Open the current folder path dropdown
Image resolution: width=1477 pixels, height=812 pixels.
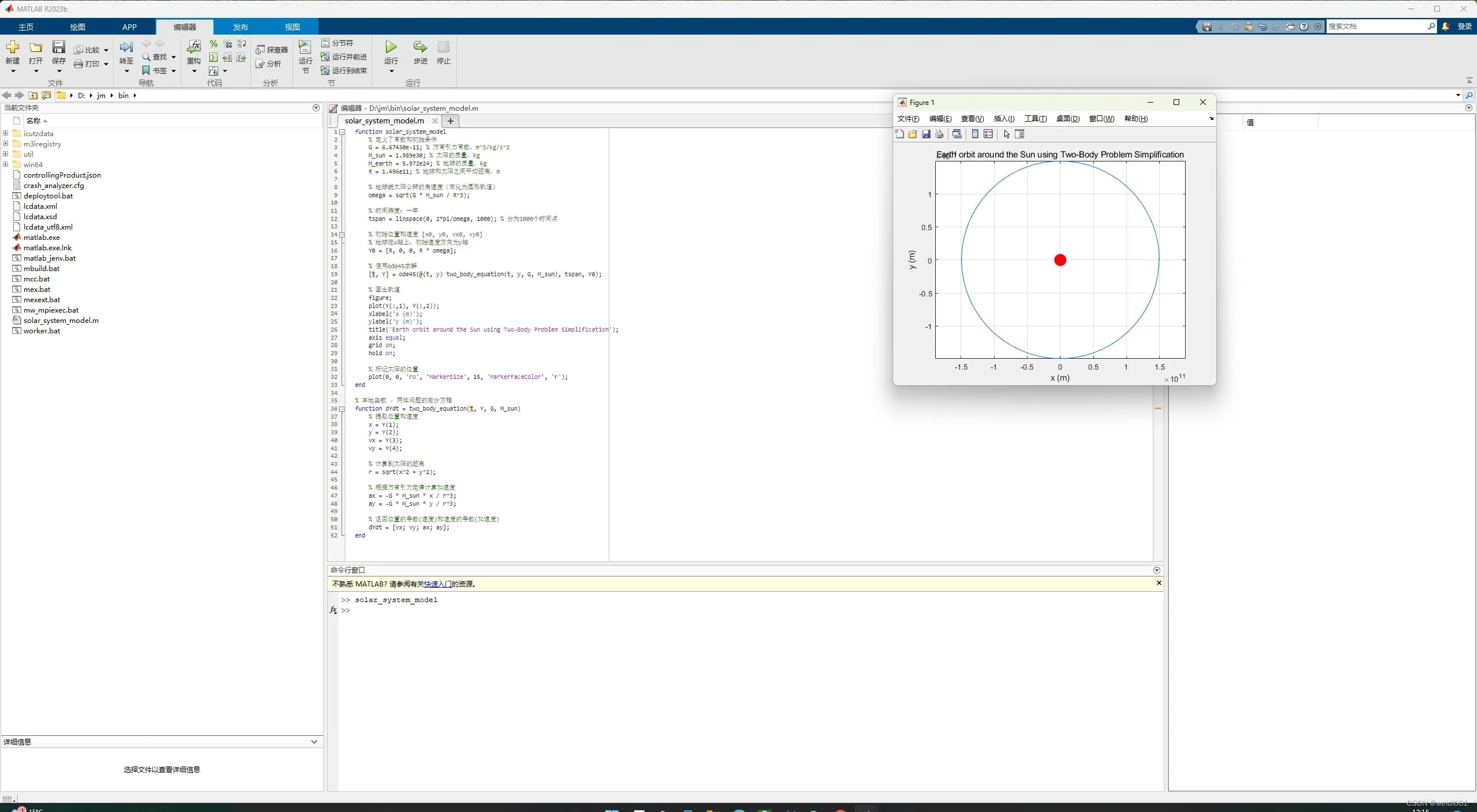[1458, 96]
